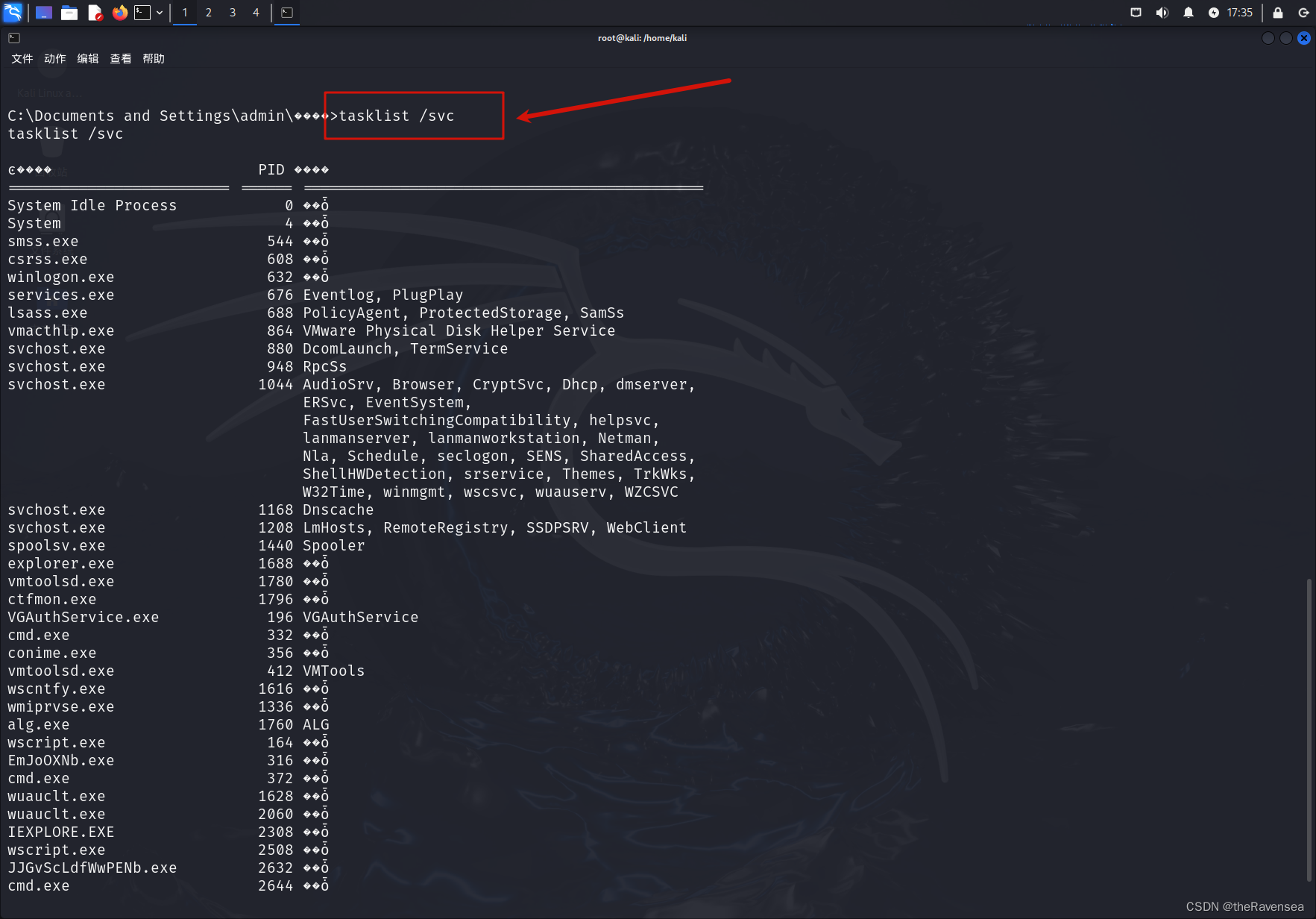Image resolution: width=1316 pixels, height=919 pixels.
Task: Click the System Idle Process row
Action: pyautogui.click(x=169, y=205)
